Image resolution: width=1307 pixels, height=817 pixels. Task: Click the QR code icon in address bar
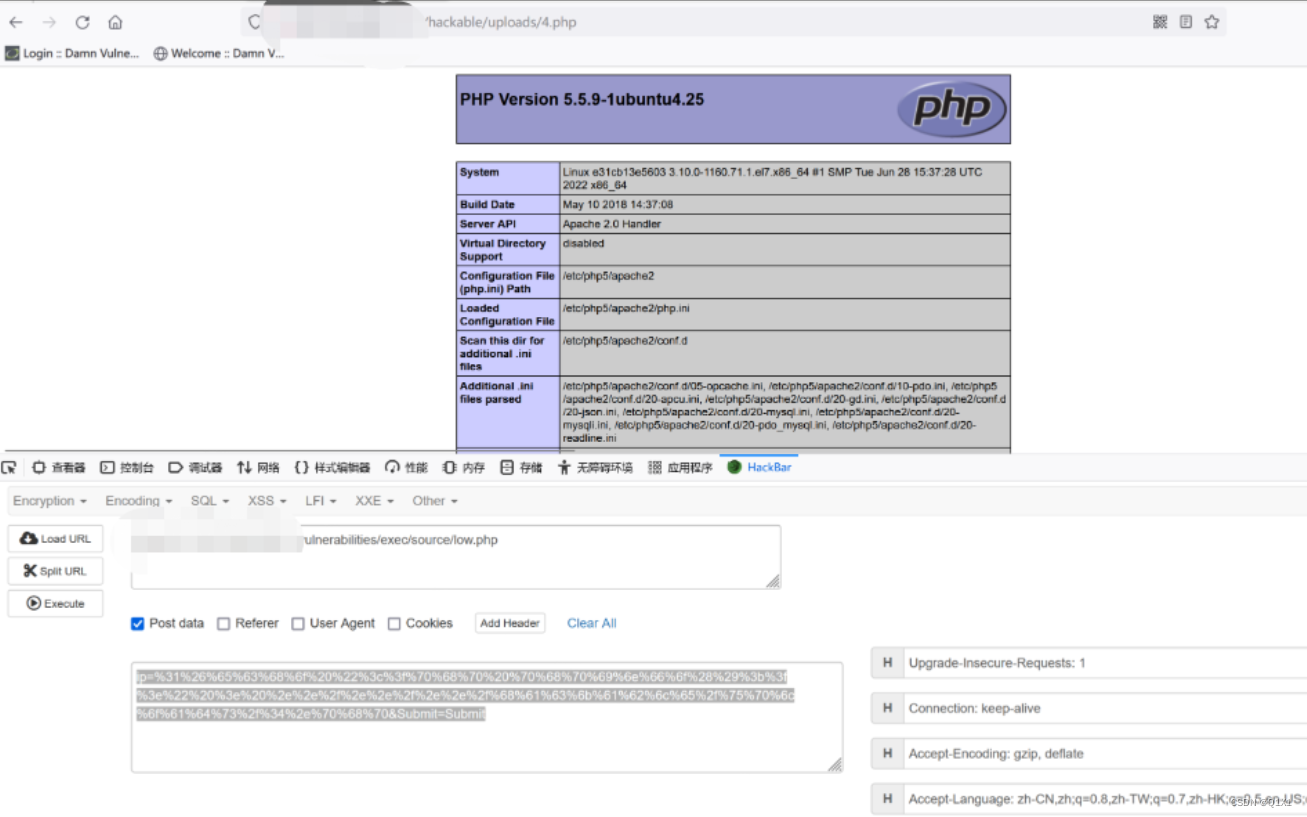point(1160,22)
